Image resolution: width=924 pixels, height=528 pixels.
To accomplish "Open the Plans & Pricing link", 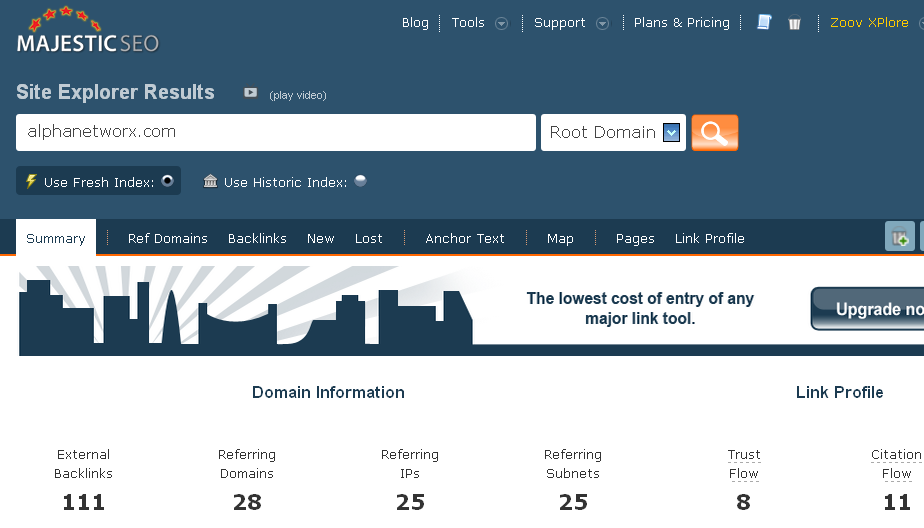I will click(682, 23).
